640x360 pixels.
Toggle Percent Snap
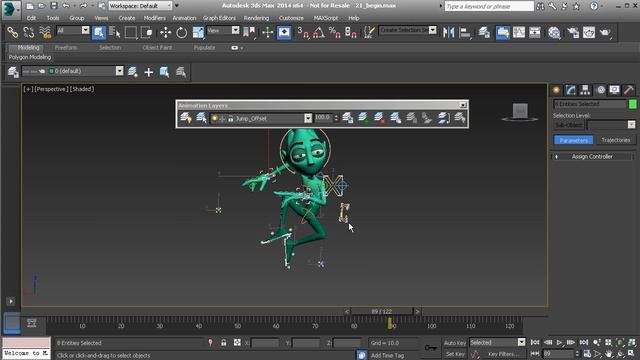tap(335, 32)
